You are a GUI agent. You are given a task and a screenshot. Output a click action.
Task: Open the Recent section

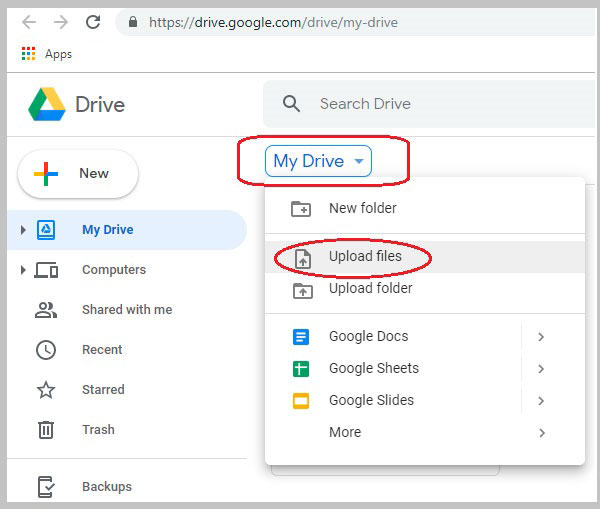coord(102,350)
